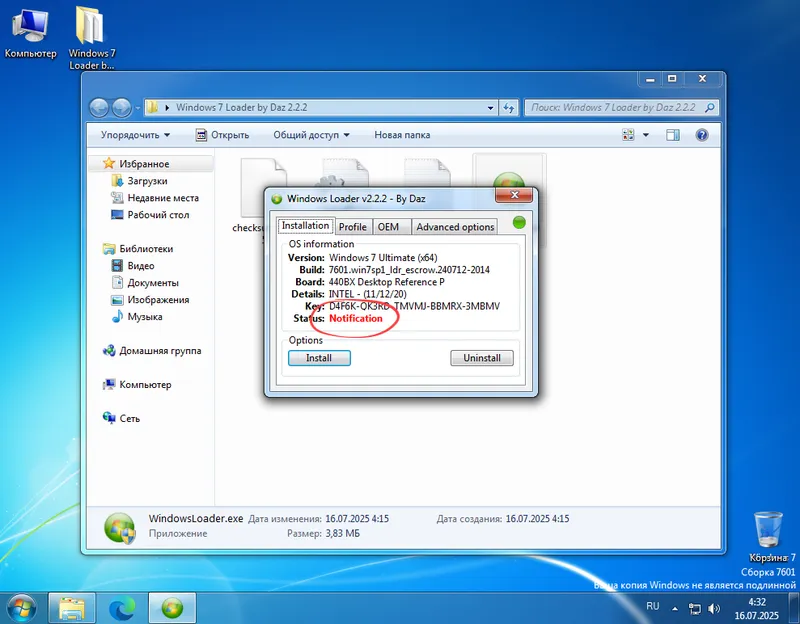Click the Windows Start orb

21,607
